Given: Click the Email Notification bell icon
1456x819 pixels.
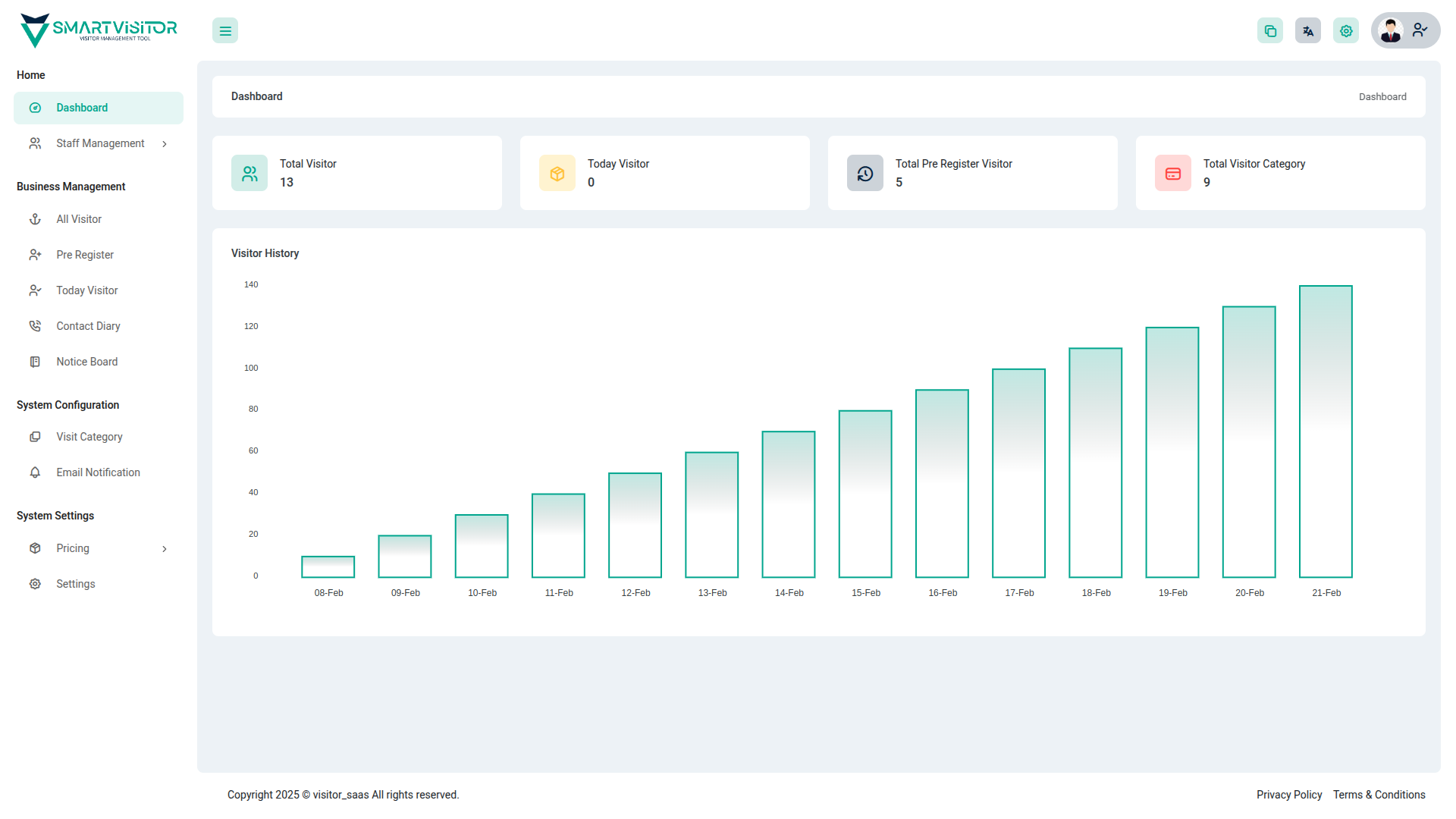Looking at the screenshot, I should (35, 472).
